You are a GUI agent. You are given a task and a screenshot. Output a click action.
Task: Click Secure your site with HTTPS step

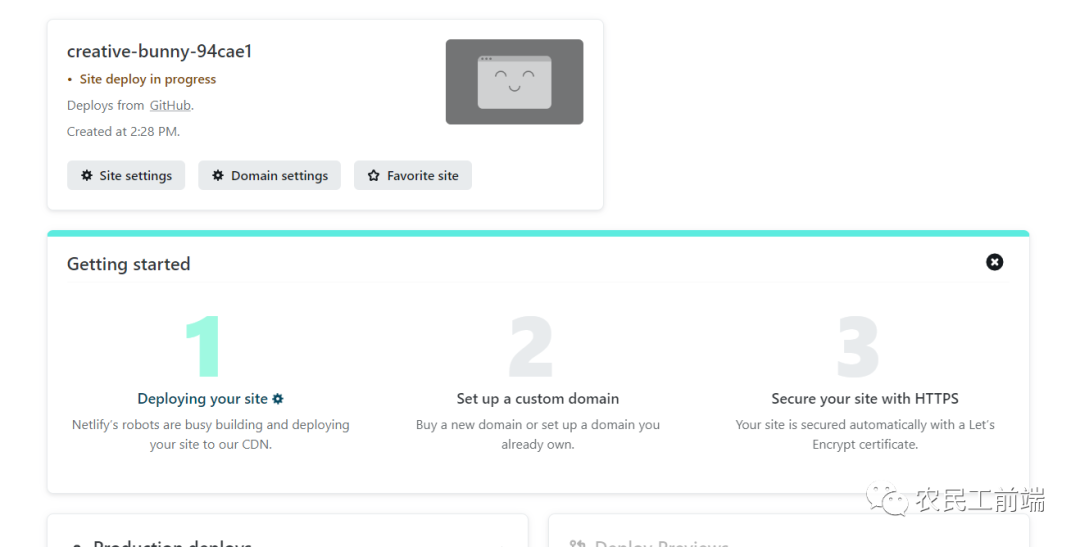point(865,398)
